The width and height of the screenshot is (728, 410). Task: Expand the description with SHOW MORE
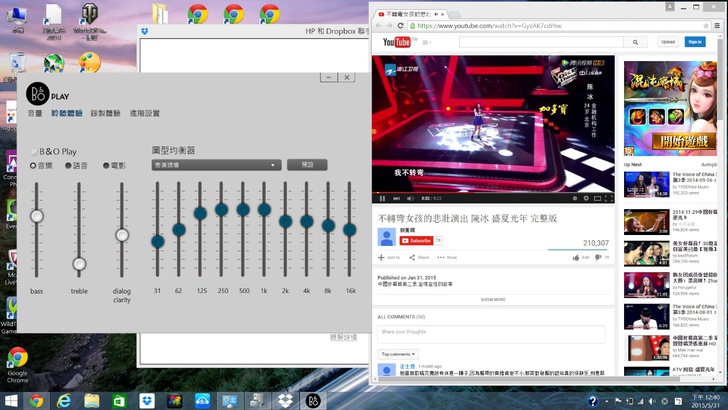(x=493, y=299)
